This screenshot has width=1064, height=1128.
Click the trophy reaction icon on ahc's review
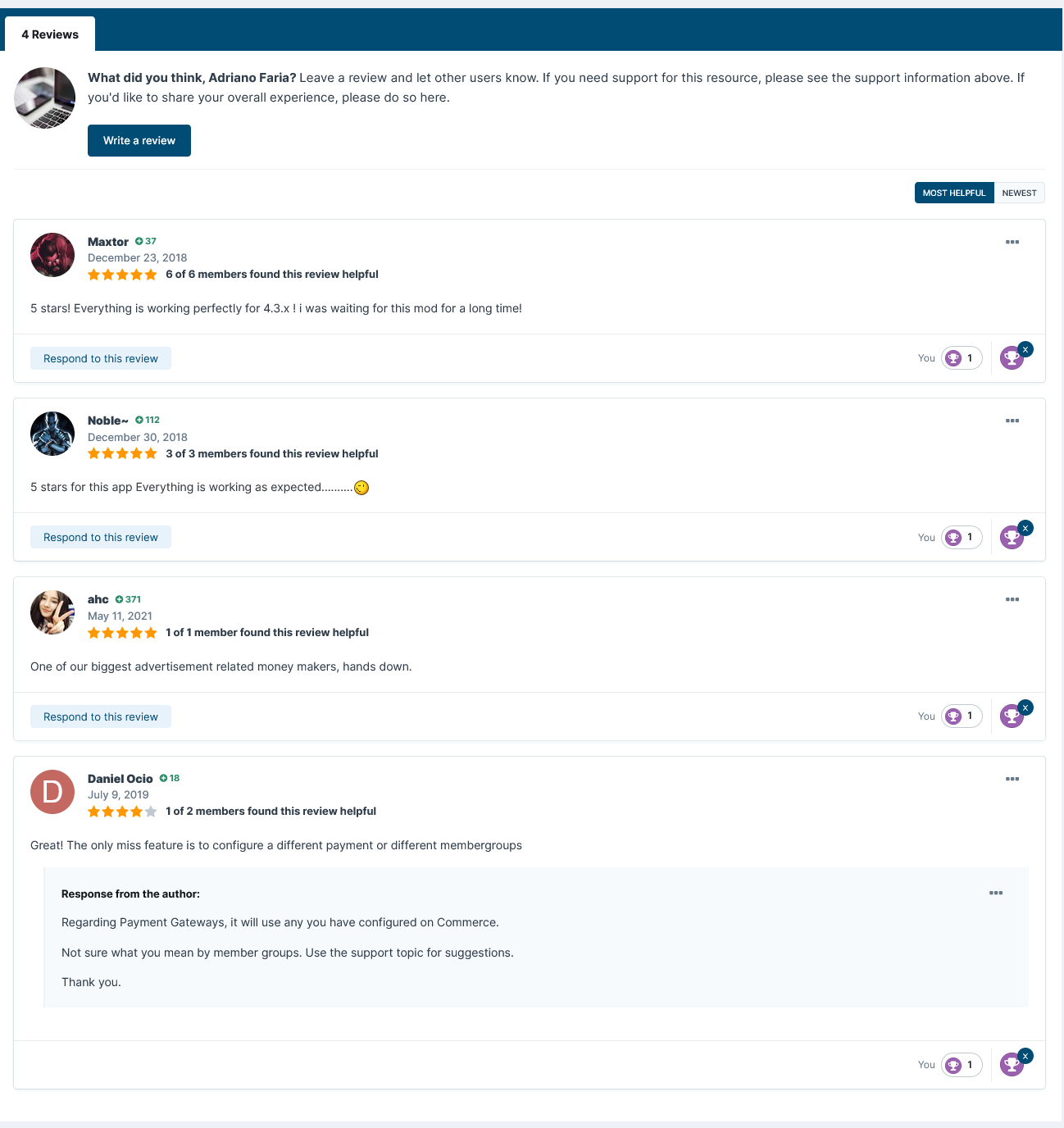tap(1012, 716)
